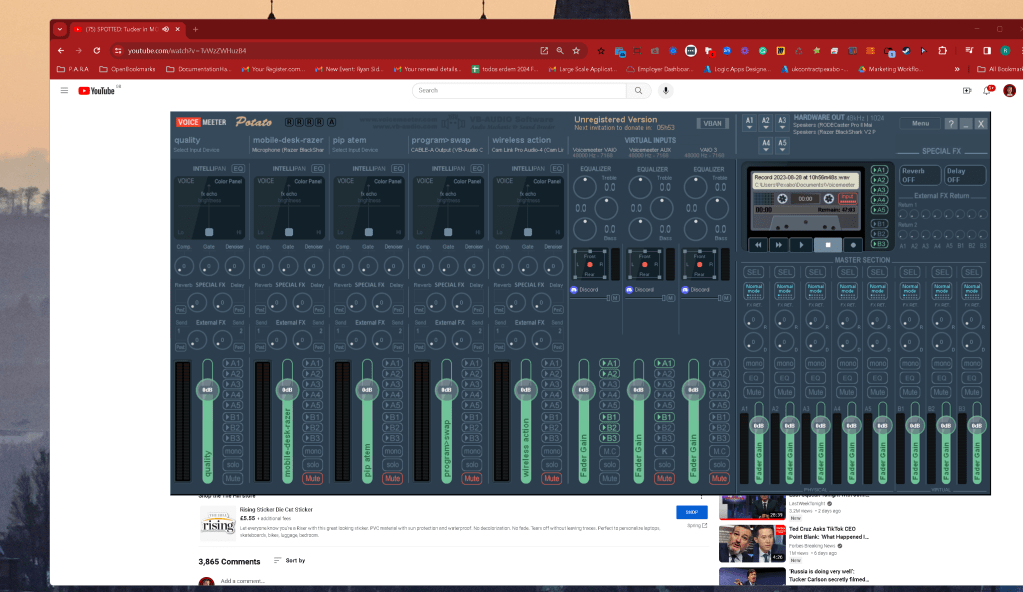This screenshot has width=1023, height=592.
Task: Click the YouTube search magnifier button
Action: [639, 91]
